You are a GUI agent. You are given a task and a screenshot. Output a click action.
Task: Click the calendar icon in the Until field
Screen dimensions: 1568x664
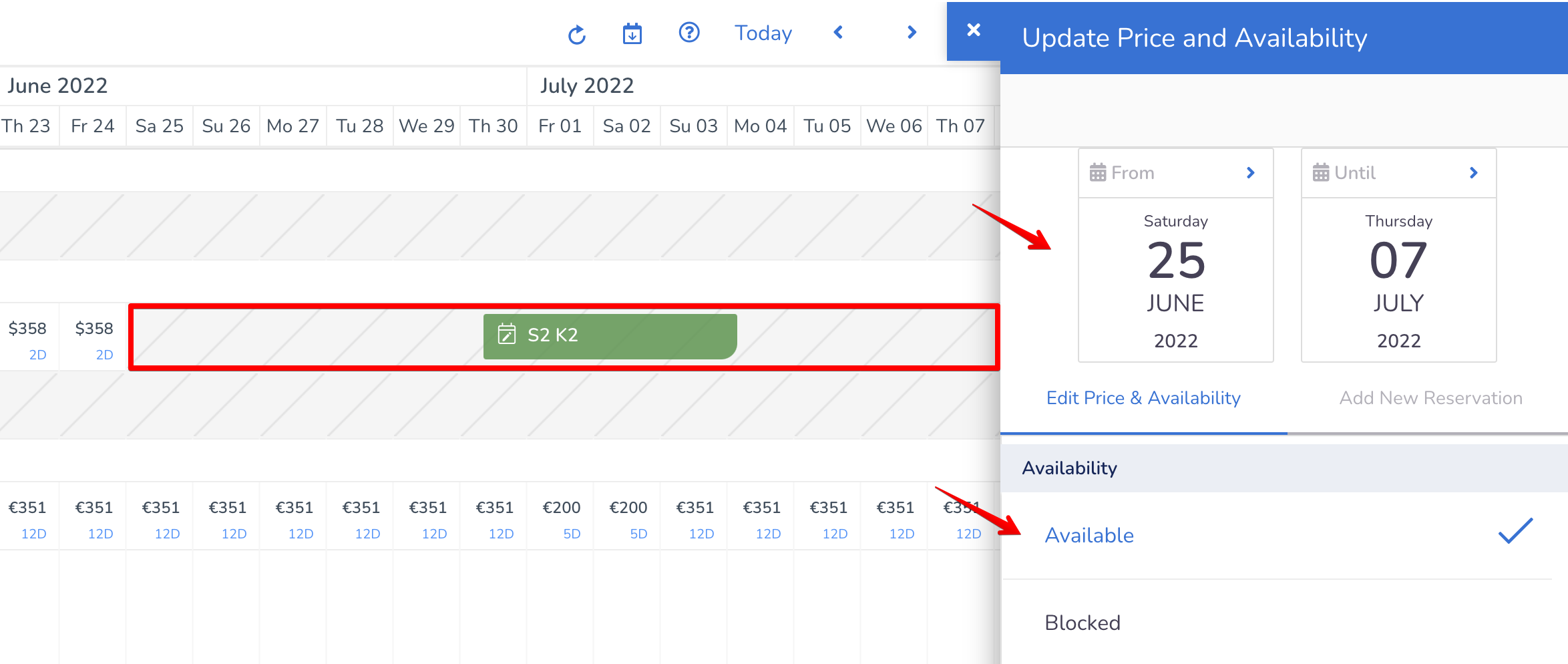click(1320, 172)
